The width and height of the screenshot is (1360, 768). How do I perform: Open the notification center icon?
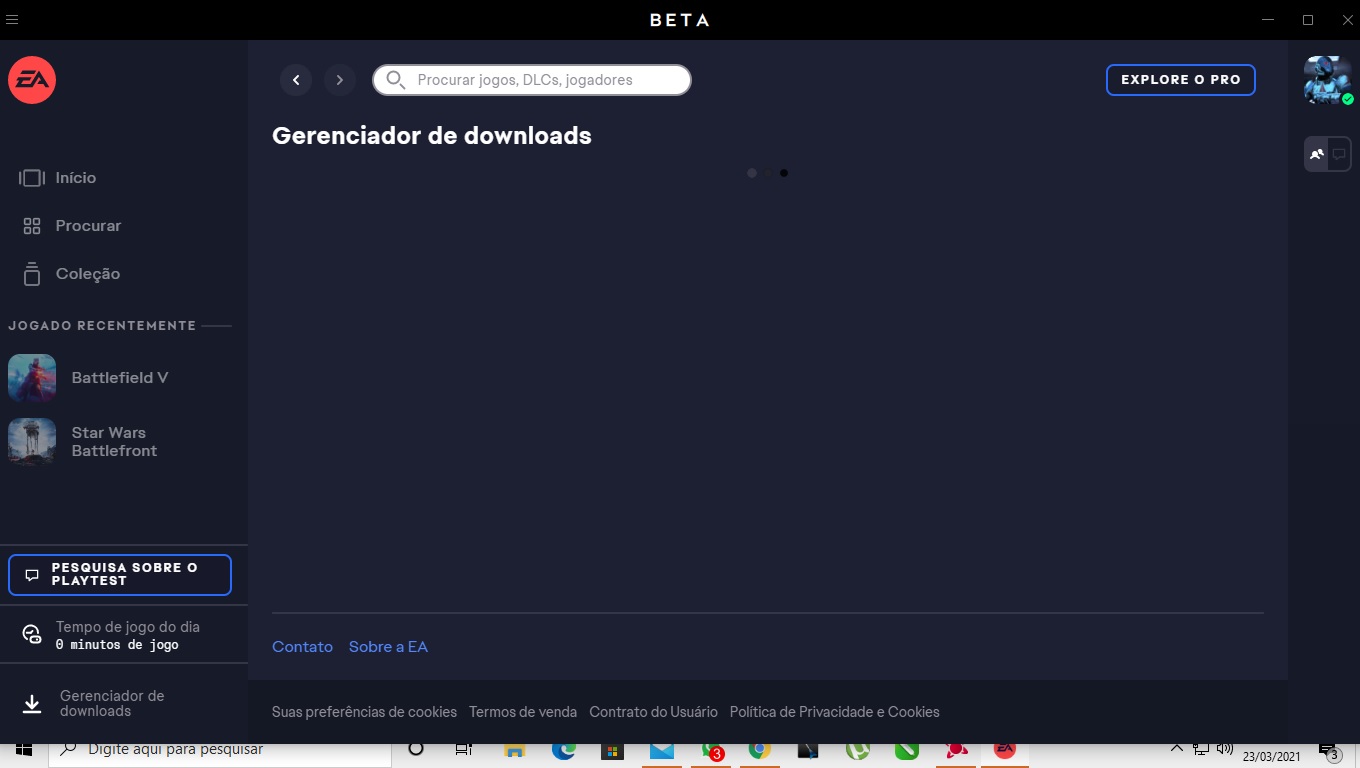pos(1329,751)
